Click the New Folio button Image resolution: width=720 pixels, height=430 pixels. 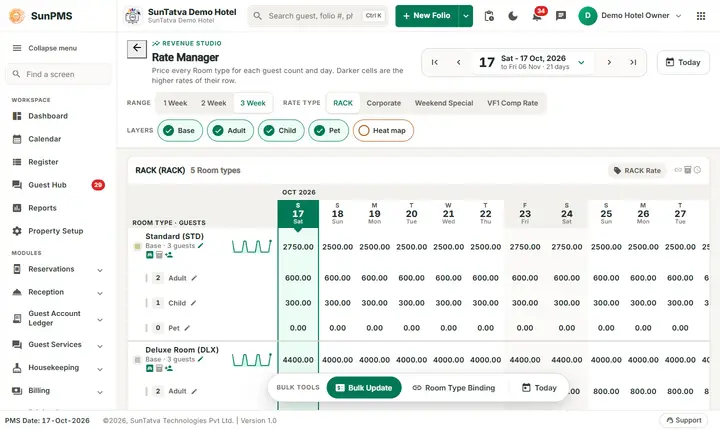[427, 16]
